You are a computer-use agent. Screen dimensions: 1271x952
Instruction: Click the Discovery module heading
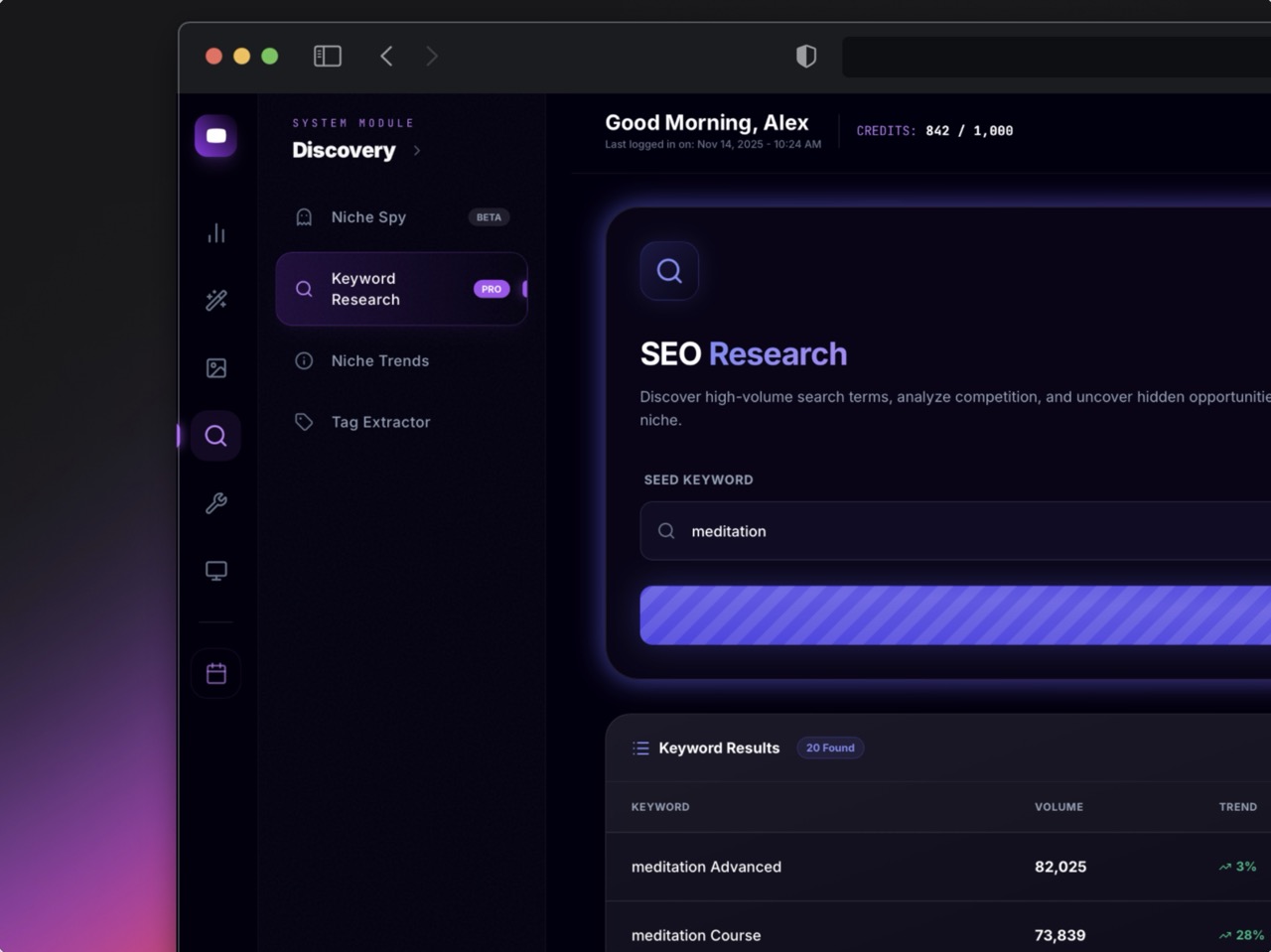(344, 150)
